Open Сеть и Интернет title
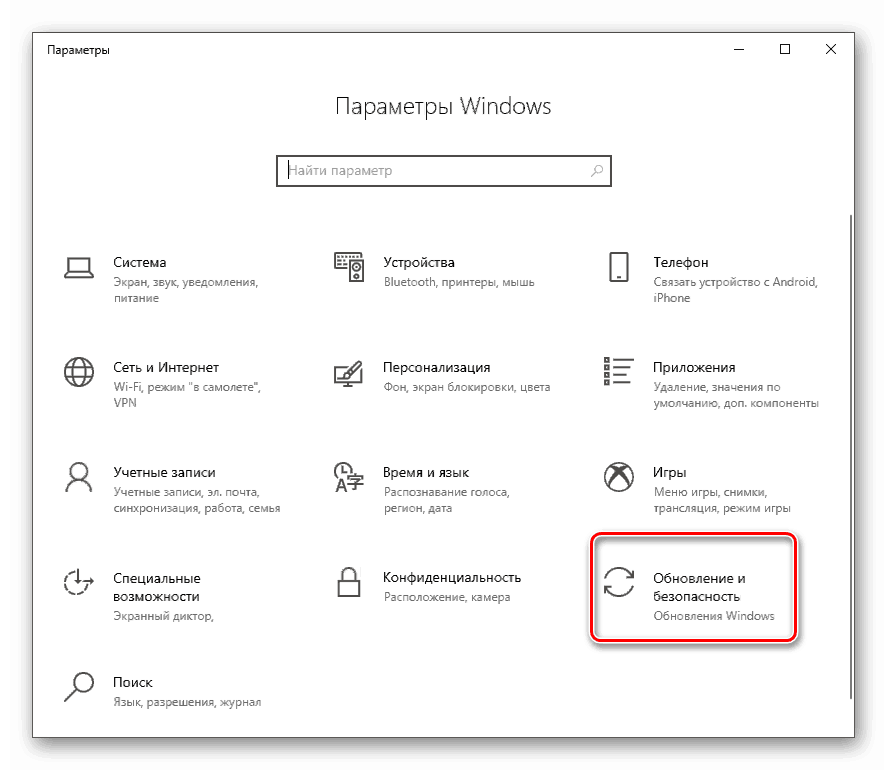 click(x=166, y=367)
